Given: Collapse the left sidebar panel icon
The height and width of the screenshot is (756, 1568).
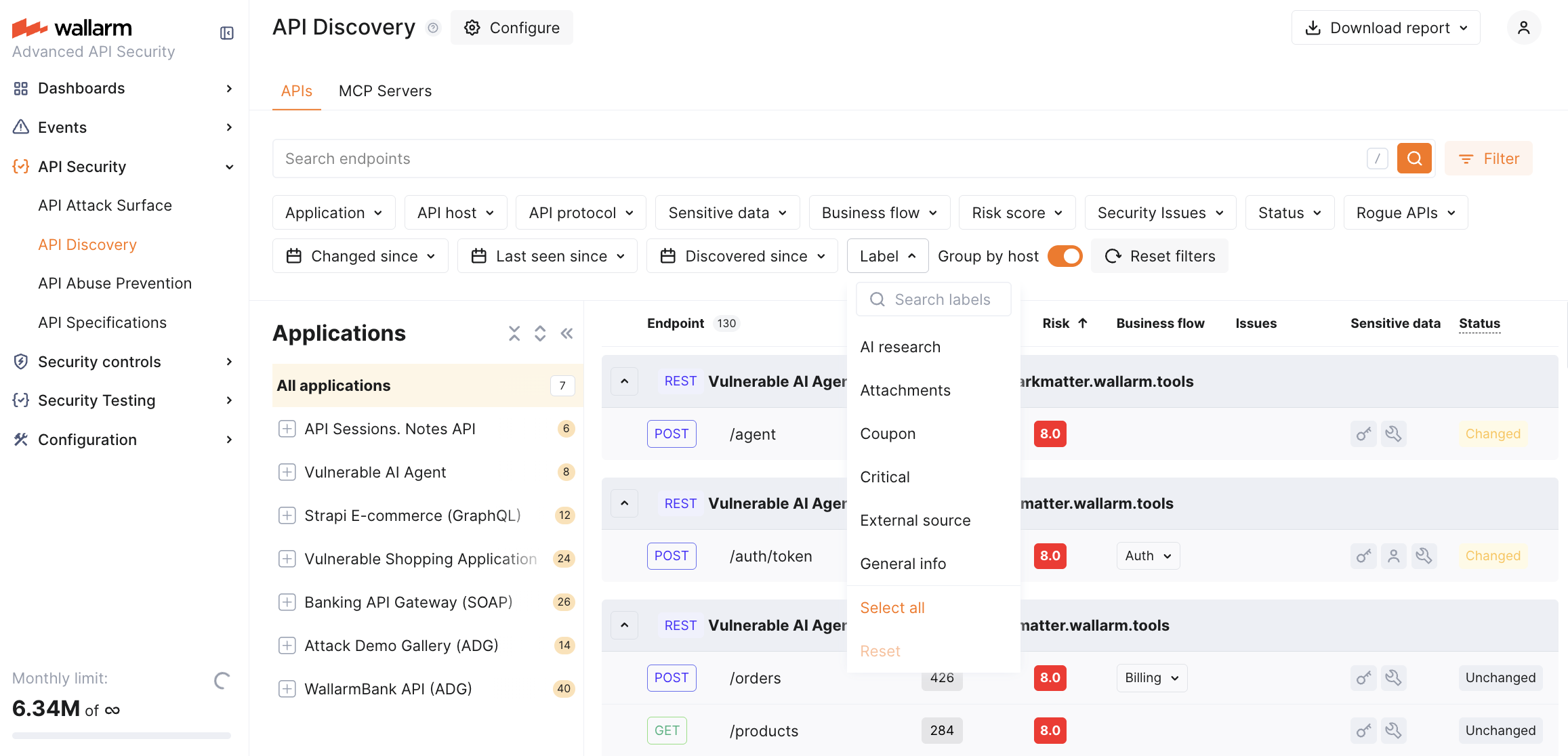Looking at the screenshot, I should 227,33.
